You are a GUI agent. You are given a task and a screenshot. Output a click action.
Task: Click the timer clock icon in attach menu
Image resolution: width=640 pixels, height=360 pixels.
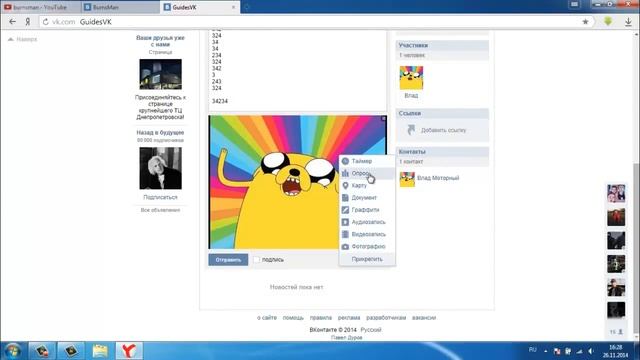click(345, 161)
